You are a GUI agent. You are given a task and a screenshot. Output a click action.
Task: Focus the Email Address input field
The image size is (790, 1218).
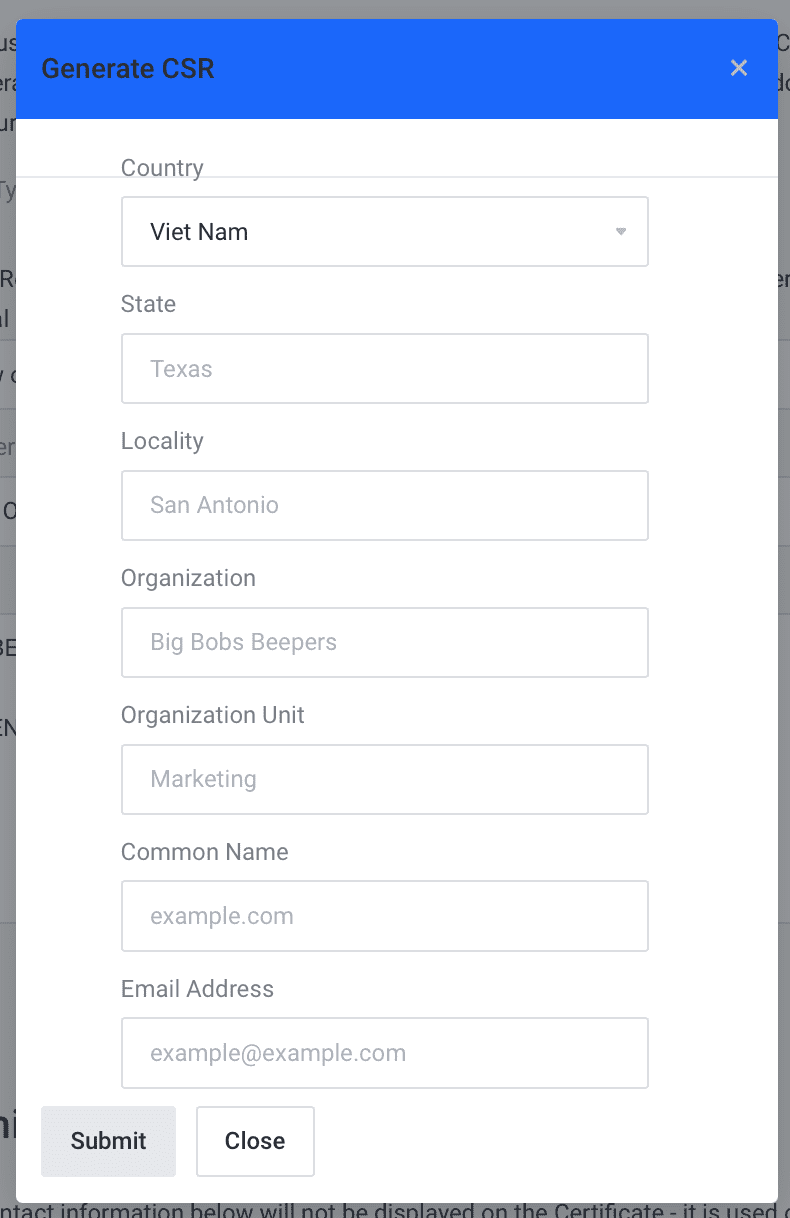(384, 1053)
